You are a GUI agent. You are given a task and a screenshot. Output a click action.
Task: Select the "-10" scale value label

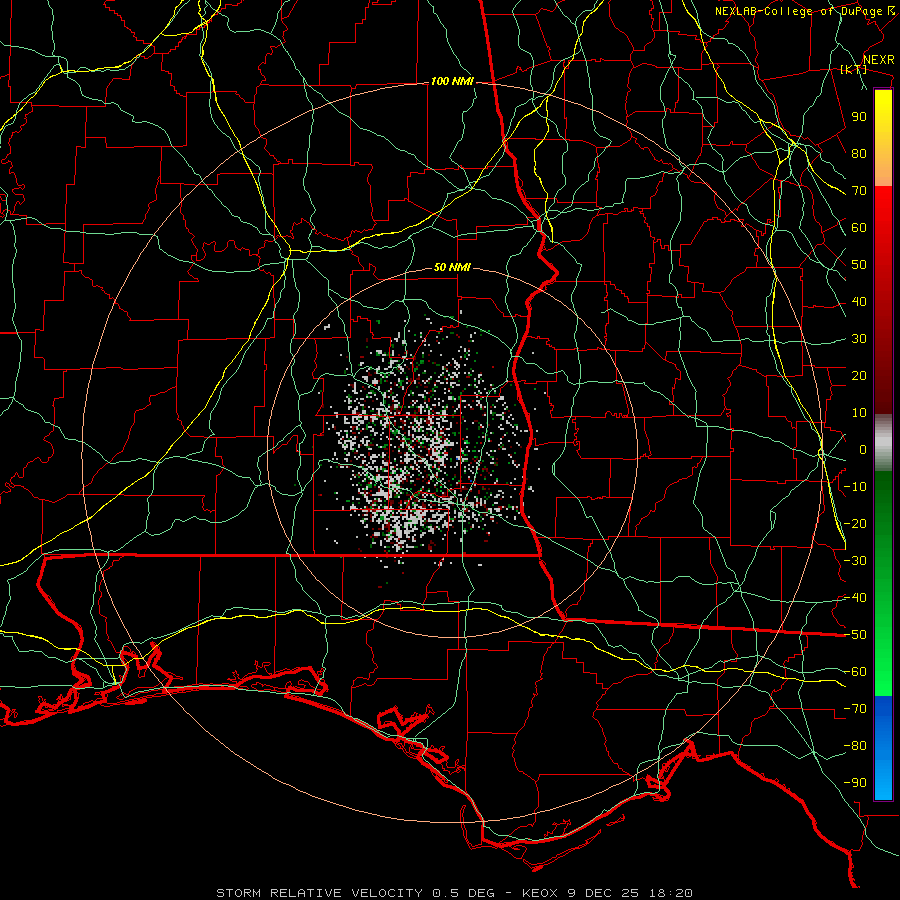pos(855,487)
